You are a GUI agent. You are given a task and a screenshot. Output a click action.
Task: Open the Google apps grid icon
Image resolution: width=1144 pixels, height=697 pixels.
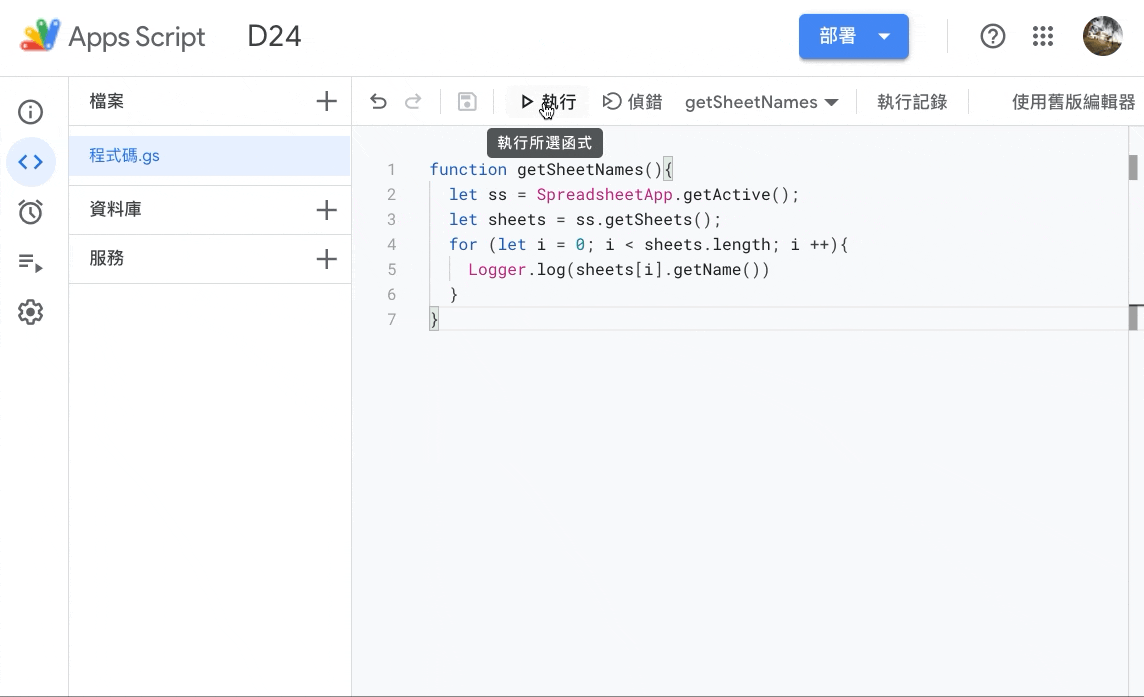pyautogui.click(x=1043, y=37)
